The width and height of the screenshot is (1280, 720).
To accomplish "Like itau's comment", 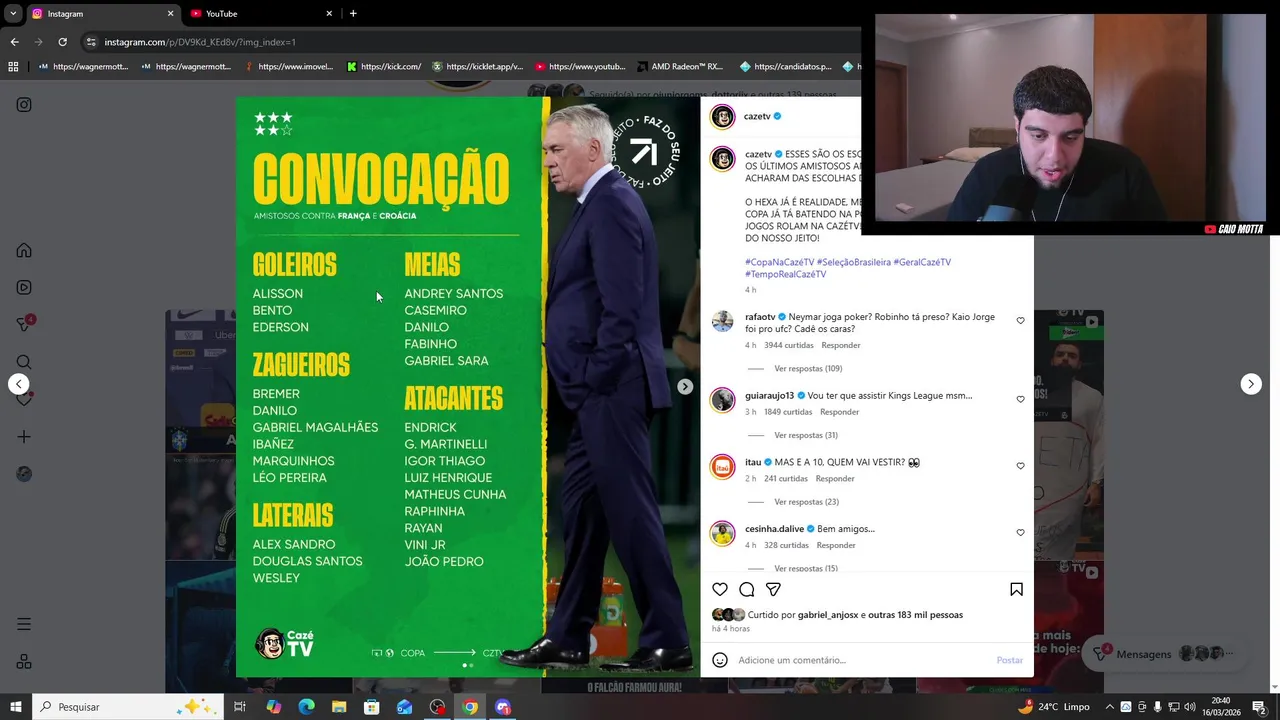I will [x=1020, y=466].
